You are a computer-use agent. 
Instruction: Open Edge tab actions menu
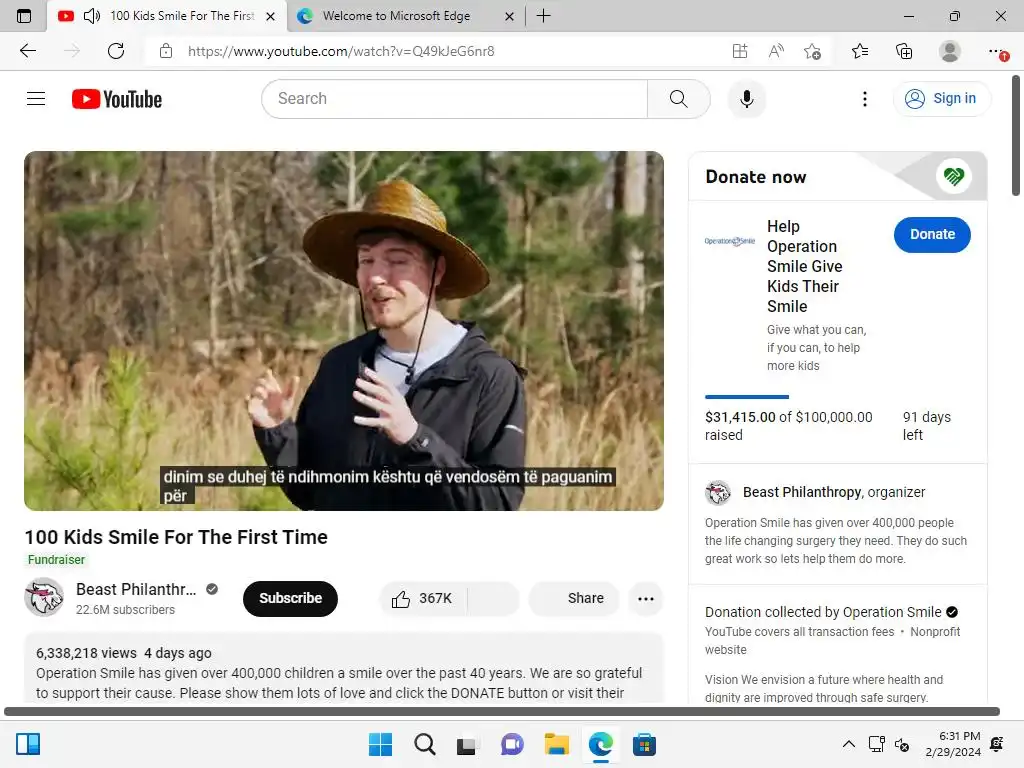click(24, 16)
